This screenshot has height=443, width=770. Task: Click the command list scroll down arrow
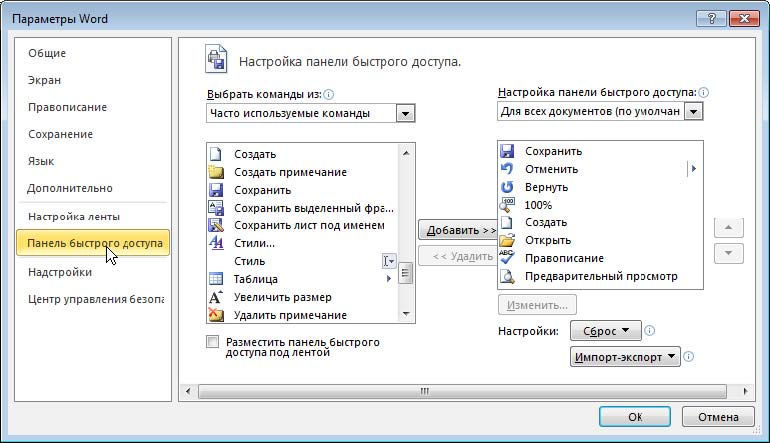click(406, 314)
